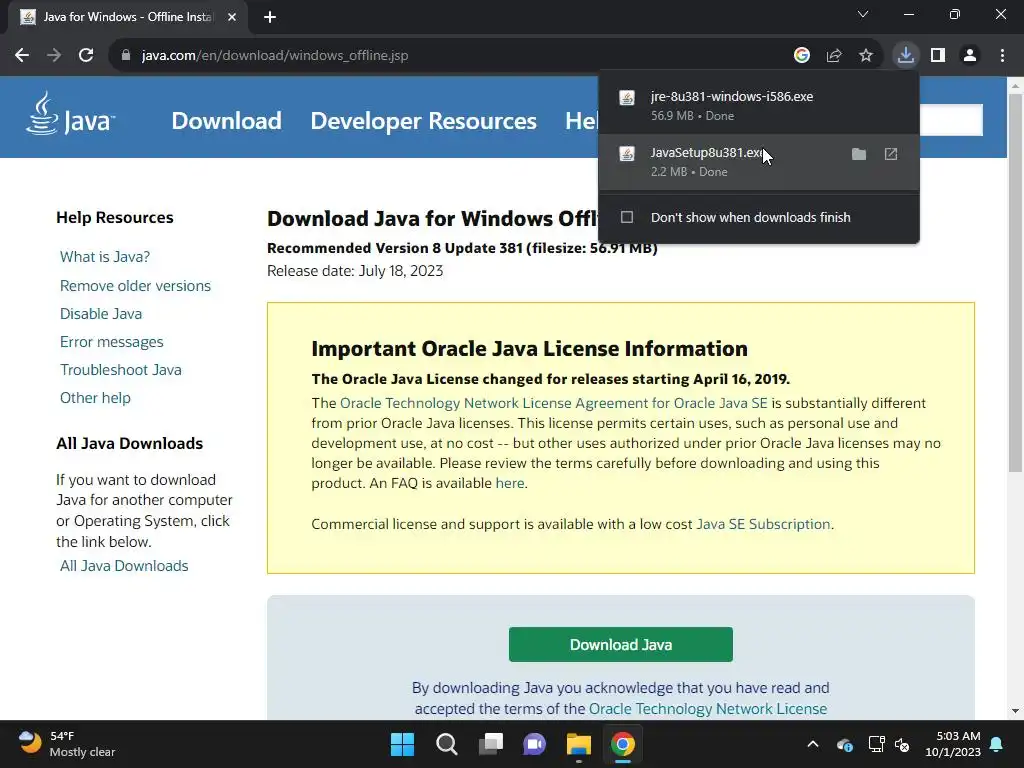Open the network display tray icon
Viewport: 1024px width, 768px height.
tap(876, 744)
